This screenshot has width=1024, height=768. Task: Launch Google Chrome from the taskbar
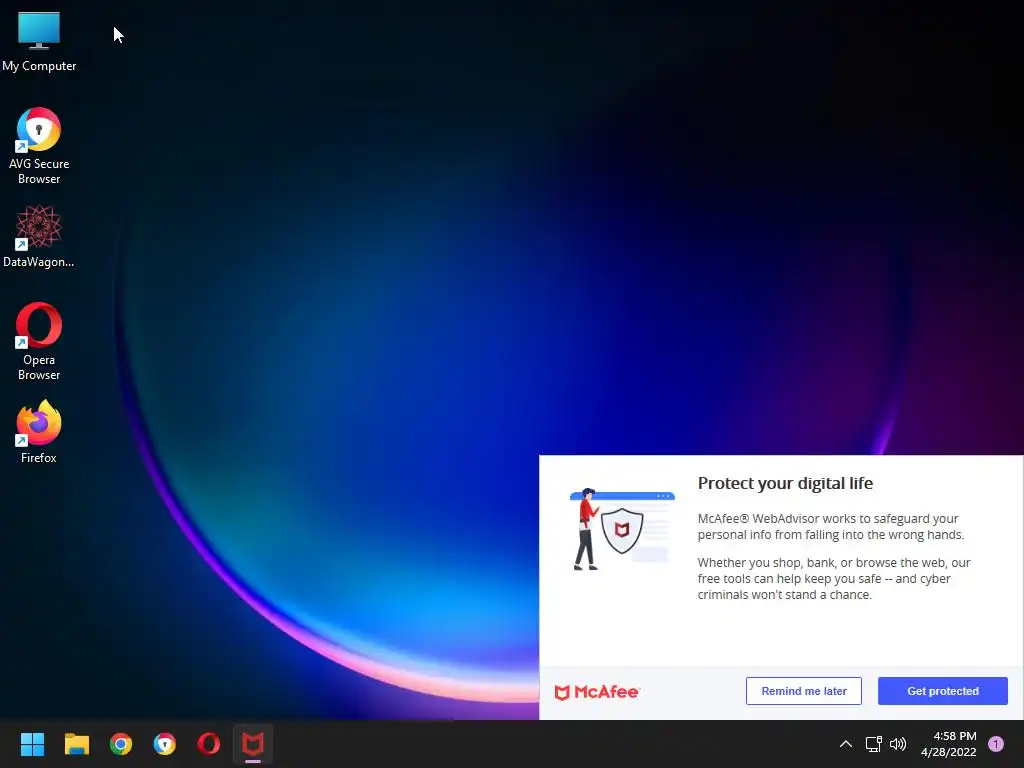[x=121, y=744]
